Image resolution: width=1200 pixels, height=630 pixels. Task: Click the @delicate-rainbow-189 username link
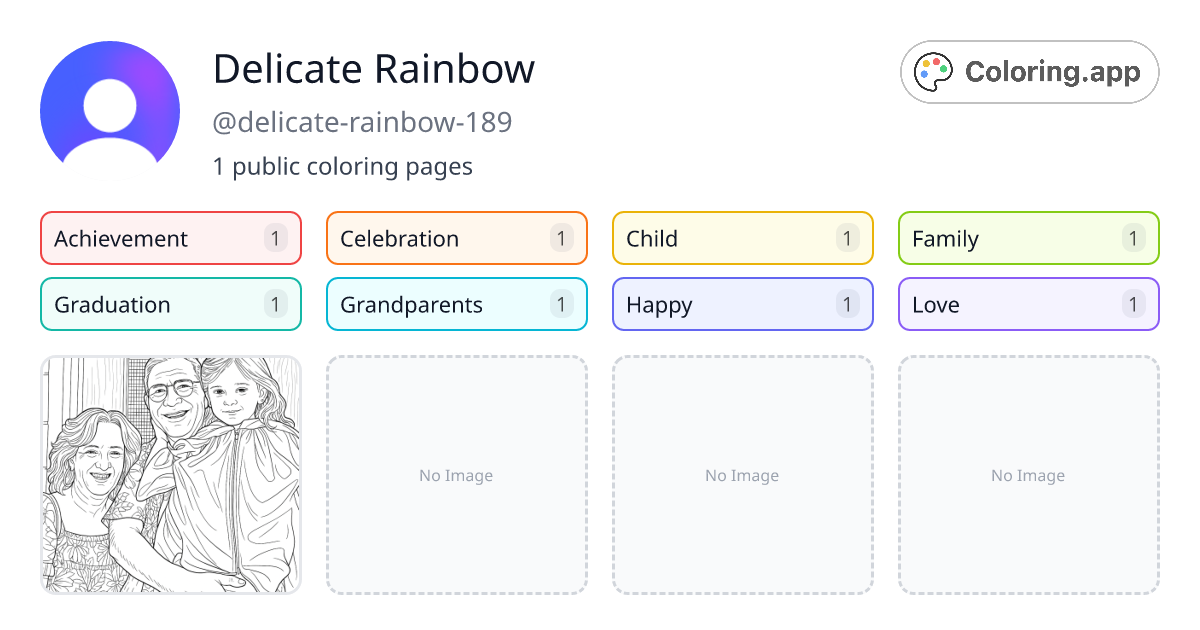coord(362,122)
